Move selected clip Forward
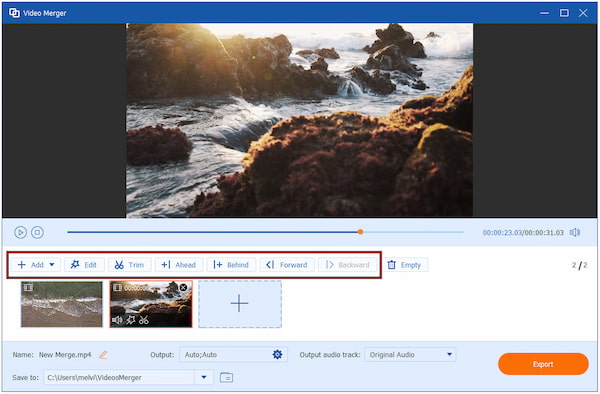Viewport: 600px width, 394px height. tap(287, 265)
